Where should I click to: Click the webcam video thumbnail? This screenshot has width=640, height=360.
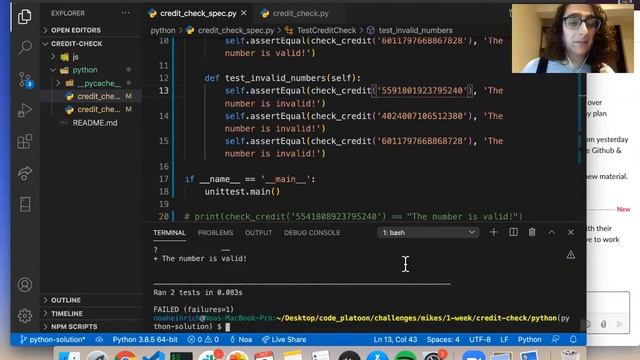click(573, 39)
